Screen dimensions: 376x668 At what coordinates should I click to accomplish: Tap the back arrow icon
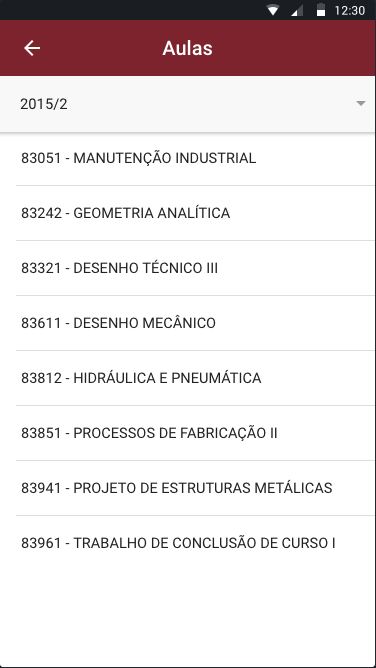[32, 48]
